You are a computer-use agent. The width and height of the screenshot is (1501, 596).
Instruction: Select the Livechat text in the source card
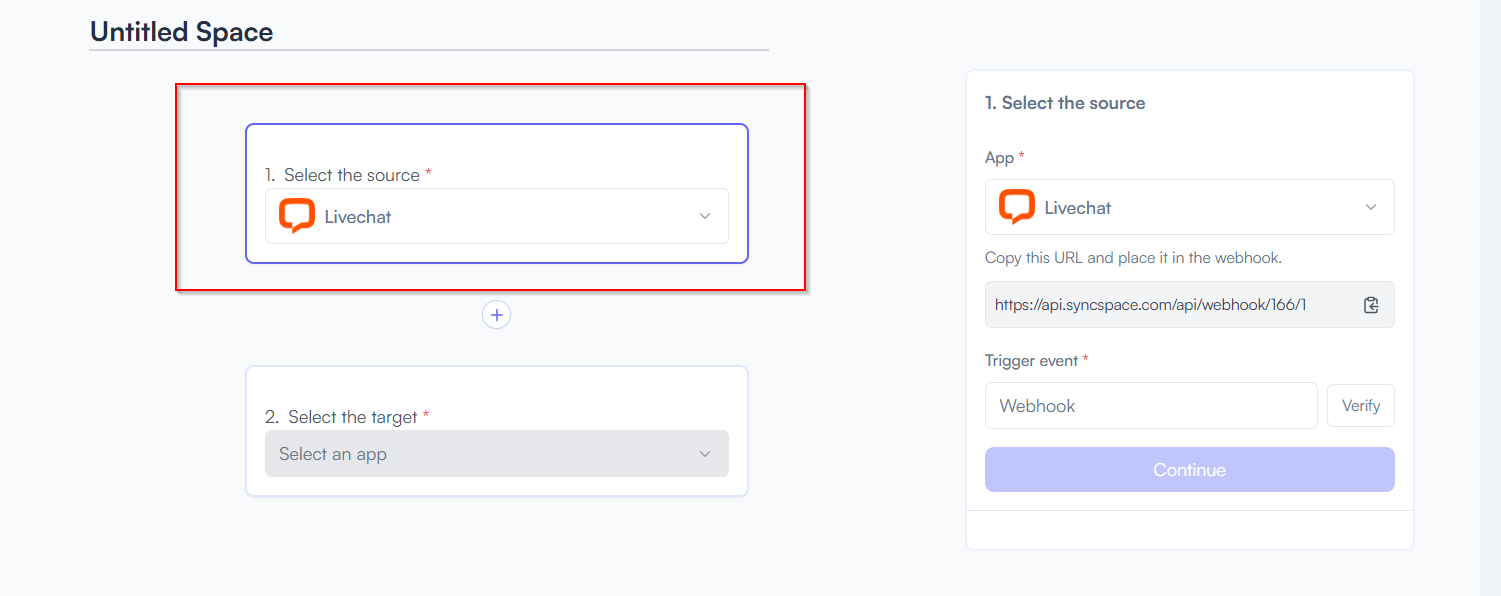[x=358, y=216]
